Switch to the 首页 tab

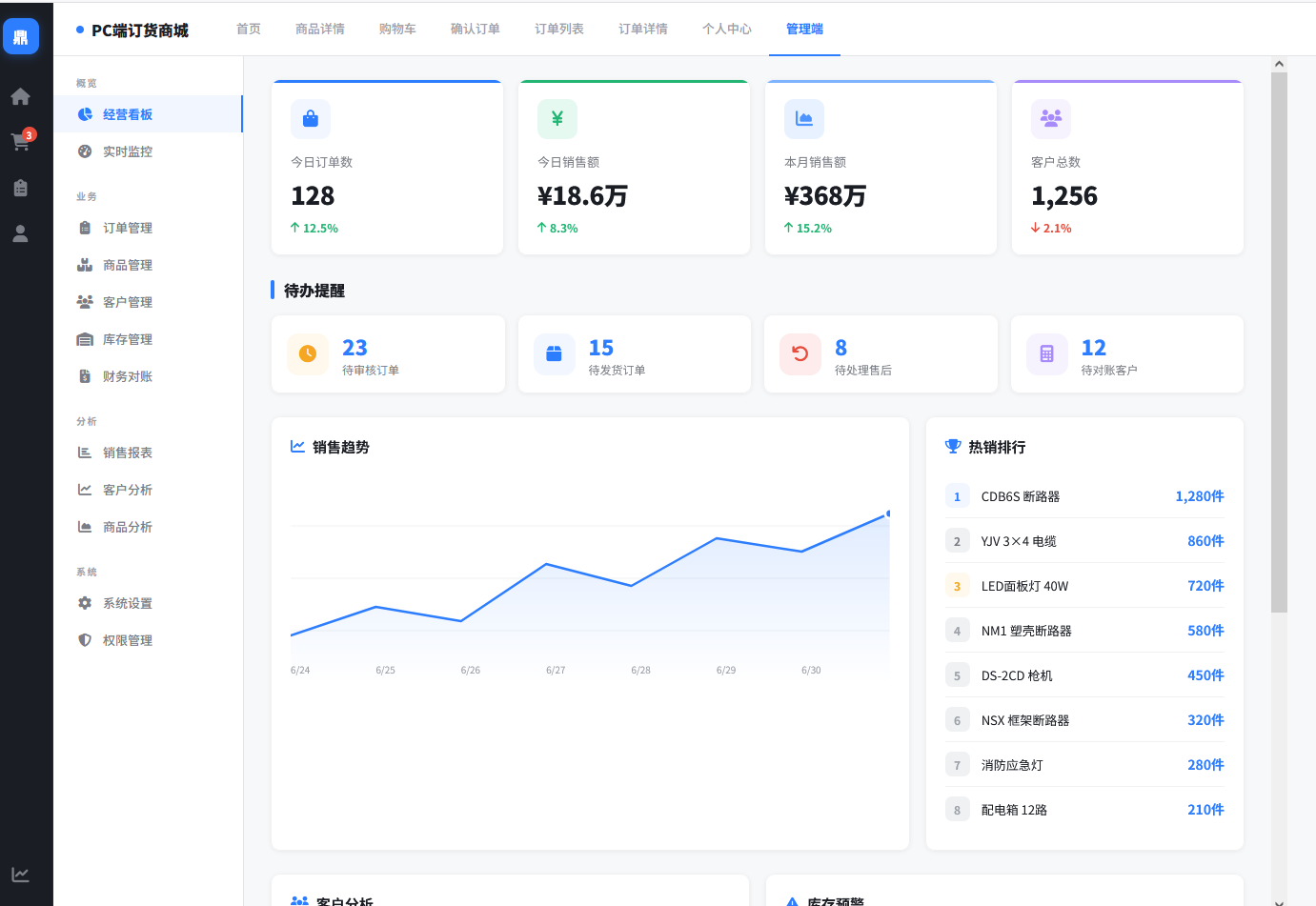(249, 29)
